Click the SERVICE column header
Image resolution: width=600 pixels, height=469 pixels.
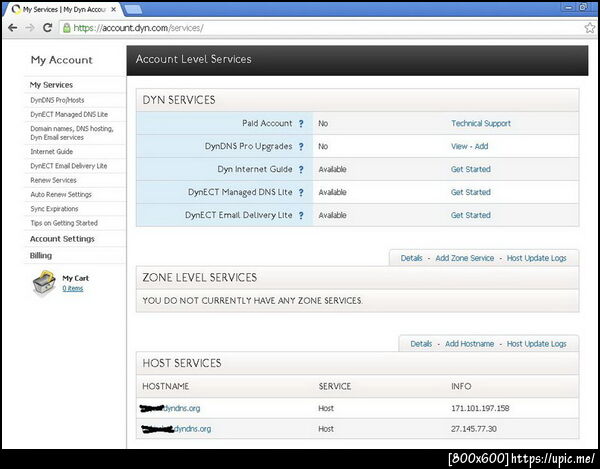click(335, 386)
